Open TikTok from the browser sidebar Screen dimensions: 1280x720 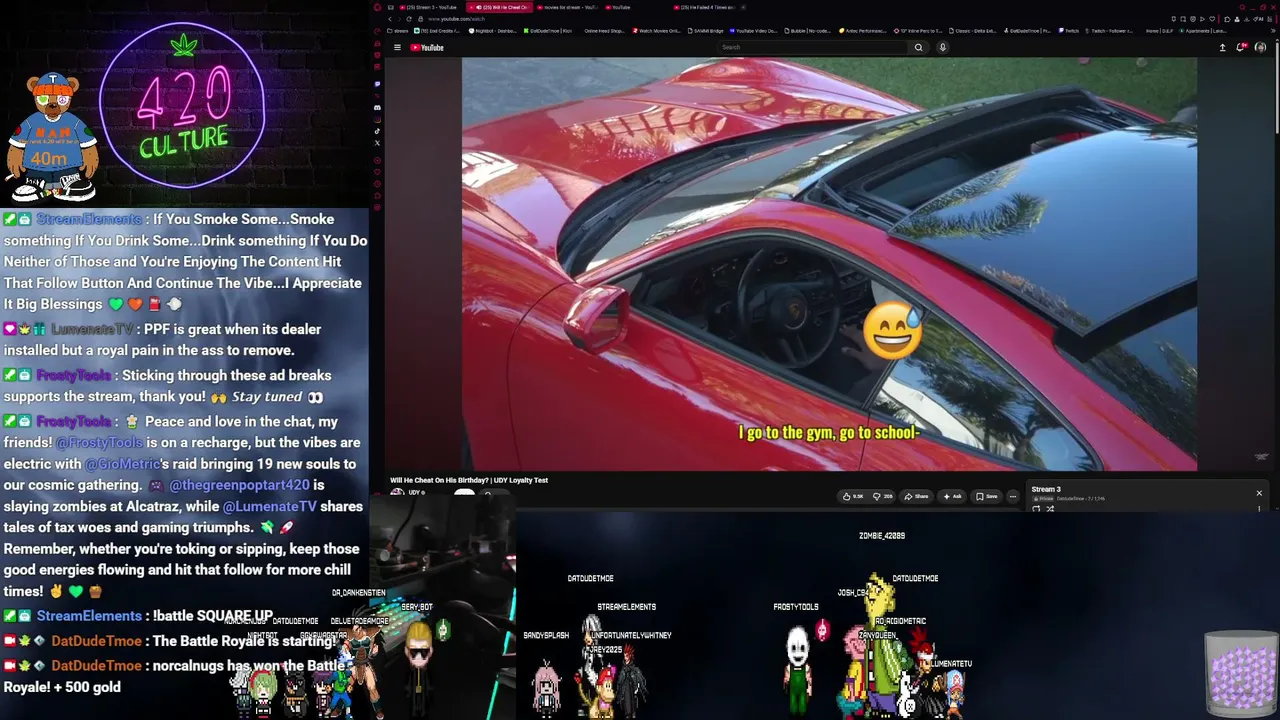377,131
